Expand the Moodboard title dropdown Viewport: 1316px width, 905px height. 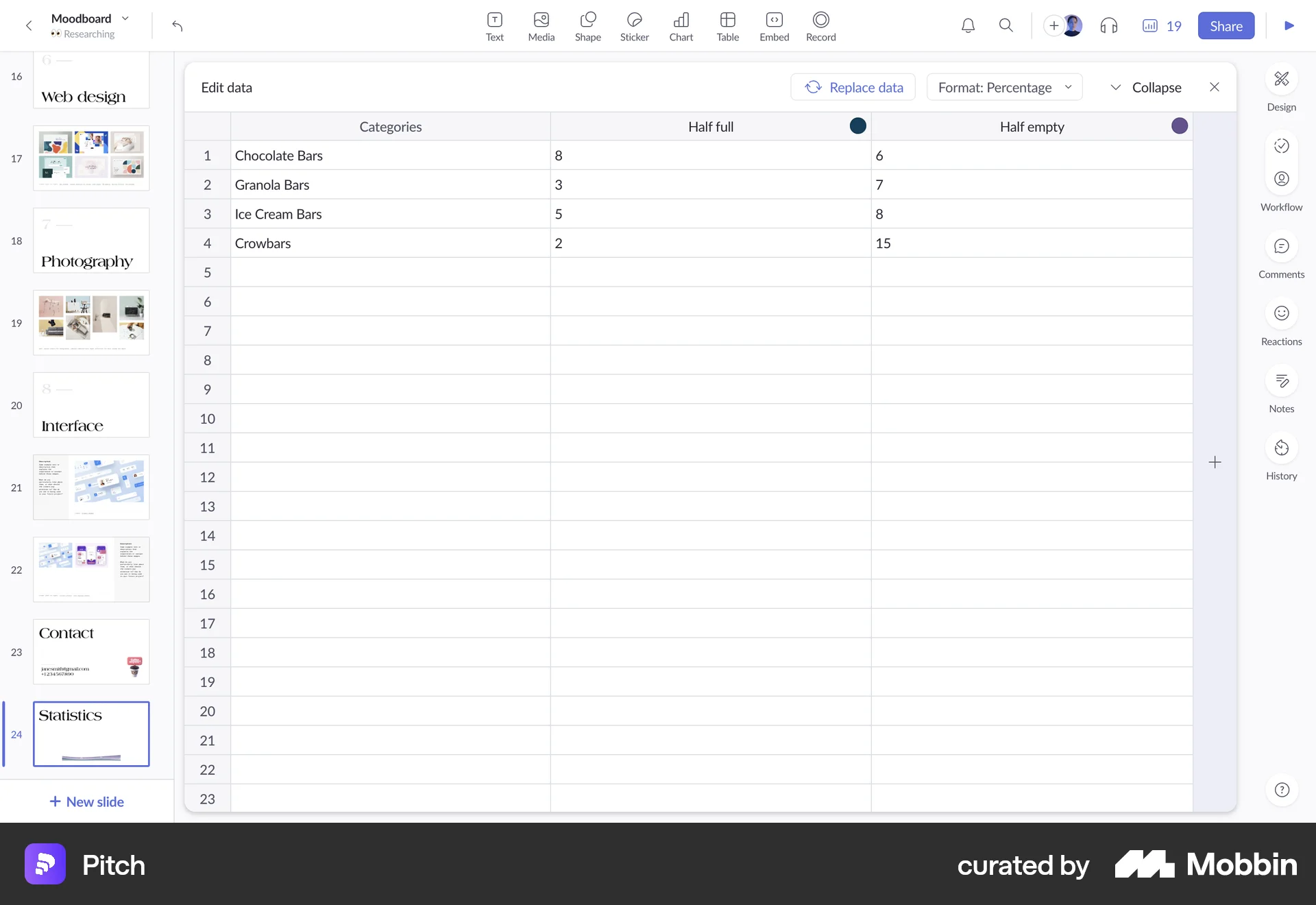[x=124, y=19]
